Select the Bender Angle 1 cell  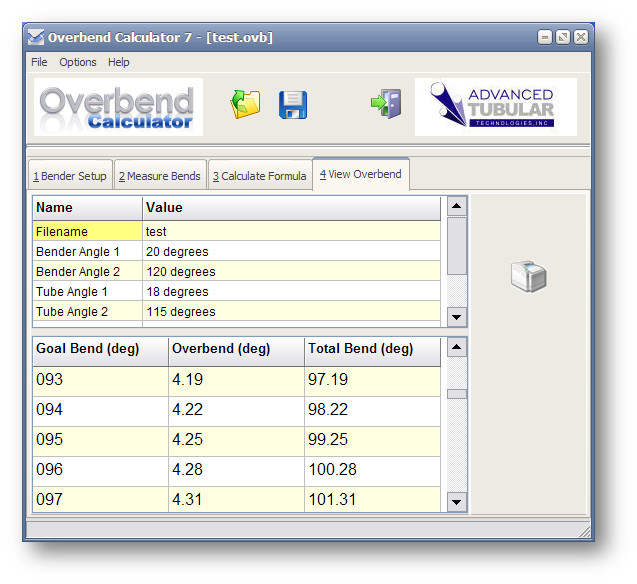(x=87, y=251)
